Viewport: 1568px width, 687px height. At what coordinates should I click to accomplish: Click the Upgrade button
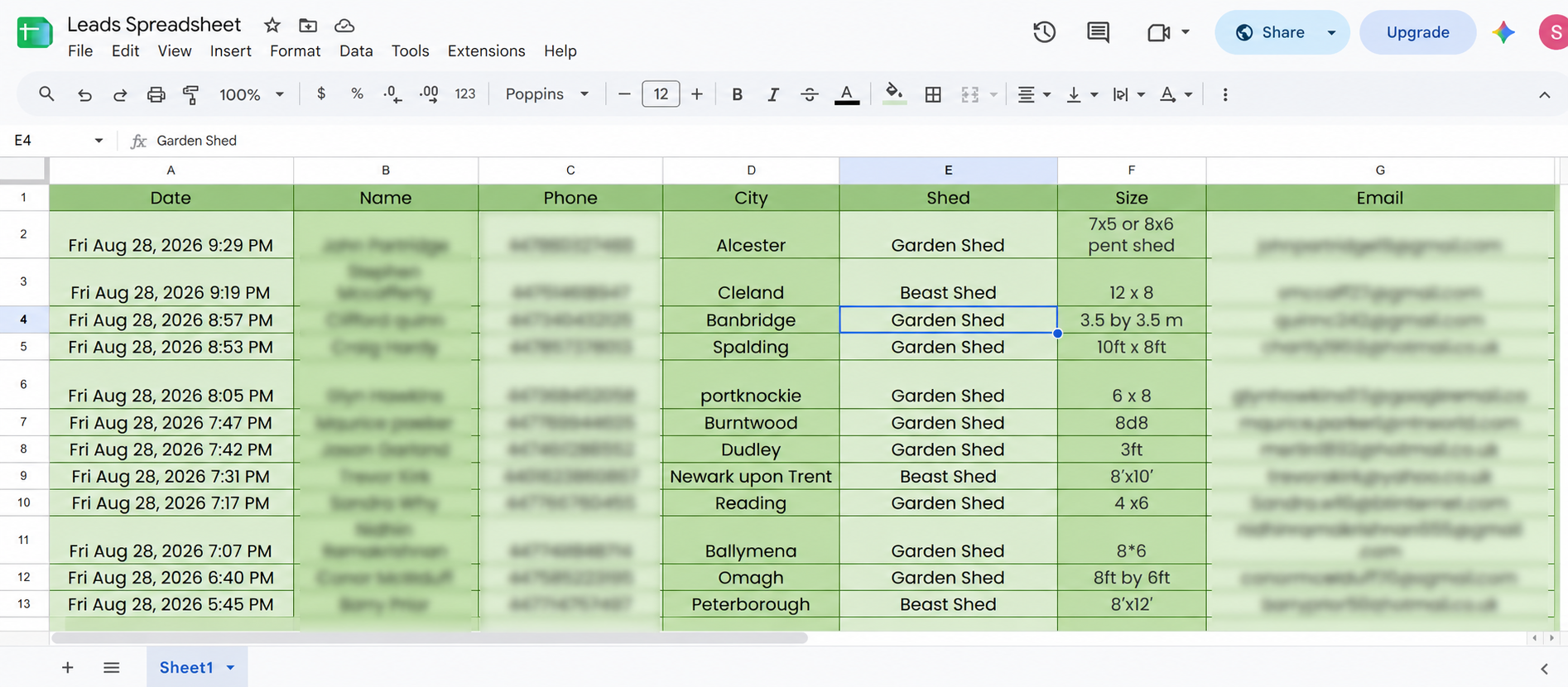click(x=1417, y=32)
